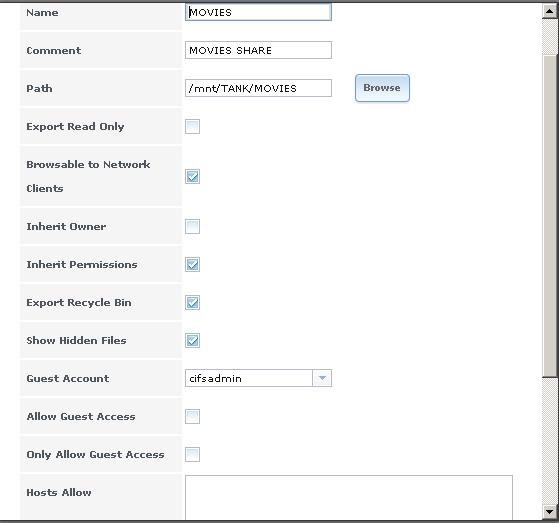Click the Name field containing MOVIES
This screenshot has height=523, width=559.
click(x=258, y=12)
